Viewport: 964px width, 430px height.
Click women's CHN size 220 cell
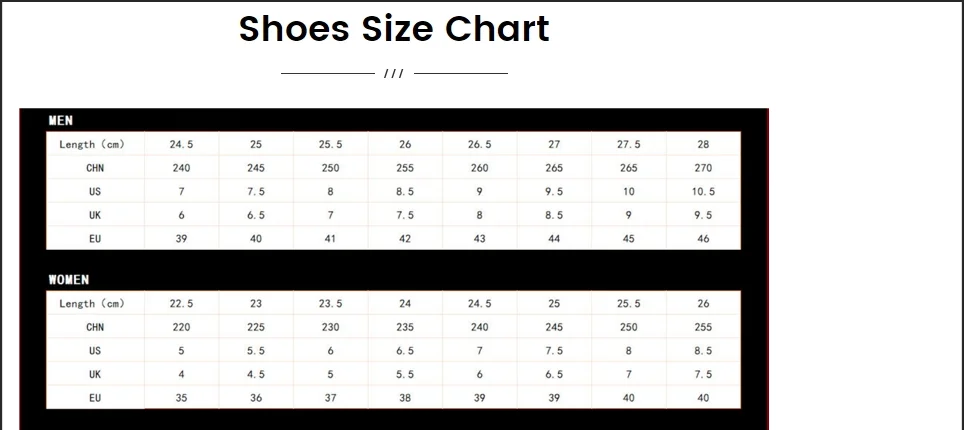click(181, 327)
